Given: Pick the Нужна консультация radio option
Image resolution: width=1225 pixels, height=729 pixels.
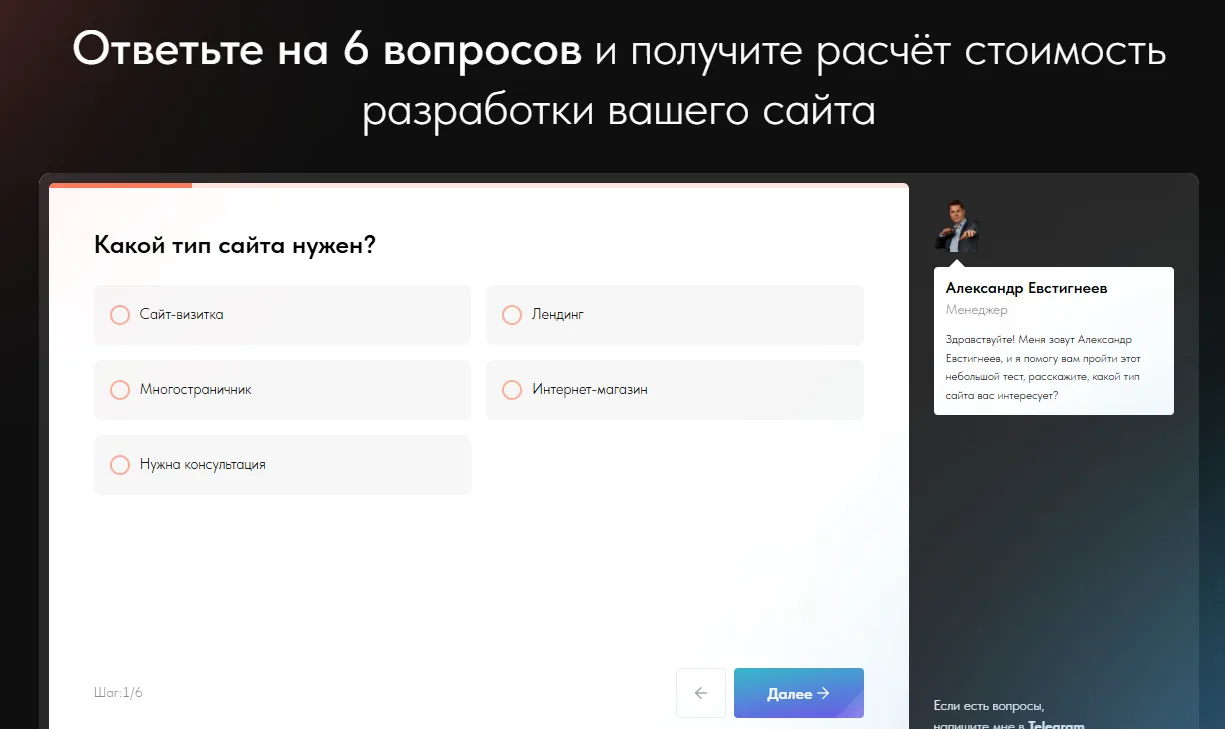Looking at the screenshot, I should click(282, 465).
